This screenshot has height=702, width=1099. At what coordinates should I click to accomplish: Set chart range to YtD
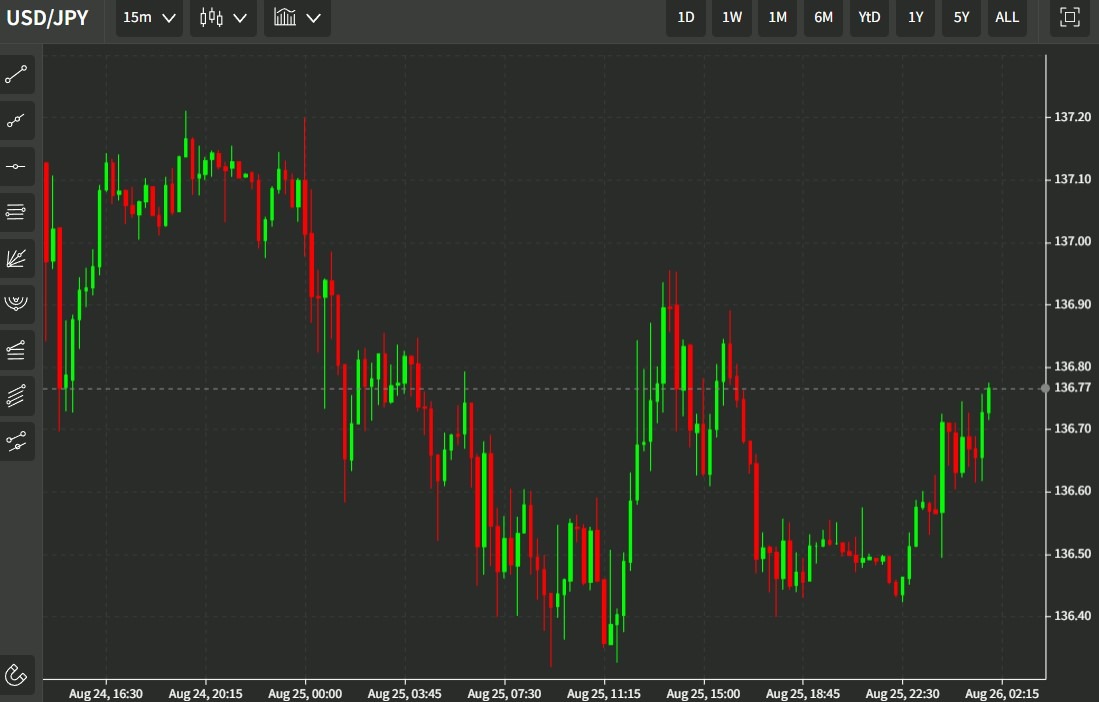tap(869, 18)
